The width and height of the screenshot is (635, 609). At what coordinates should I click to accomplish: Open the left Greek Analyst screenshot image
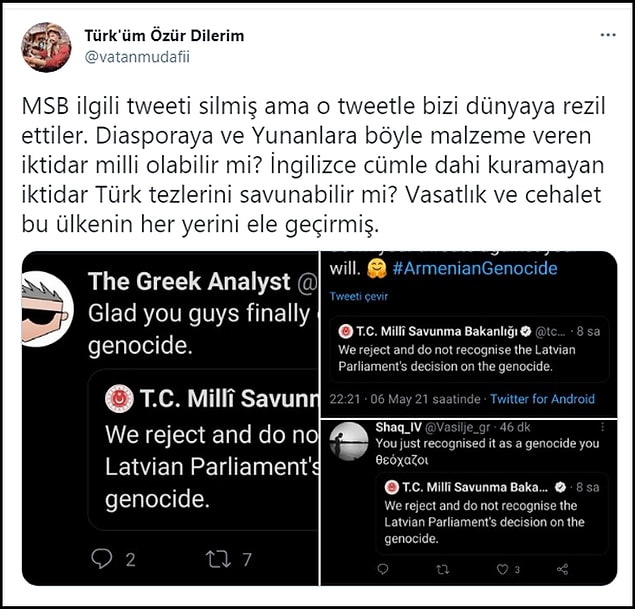click(170, 418)
